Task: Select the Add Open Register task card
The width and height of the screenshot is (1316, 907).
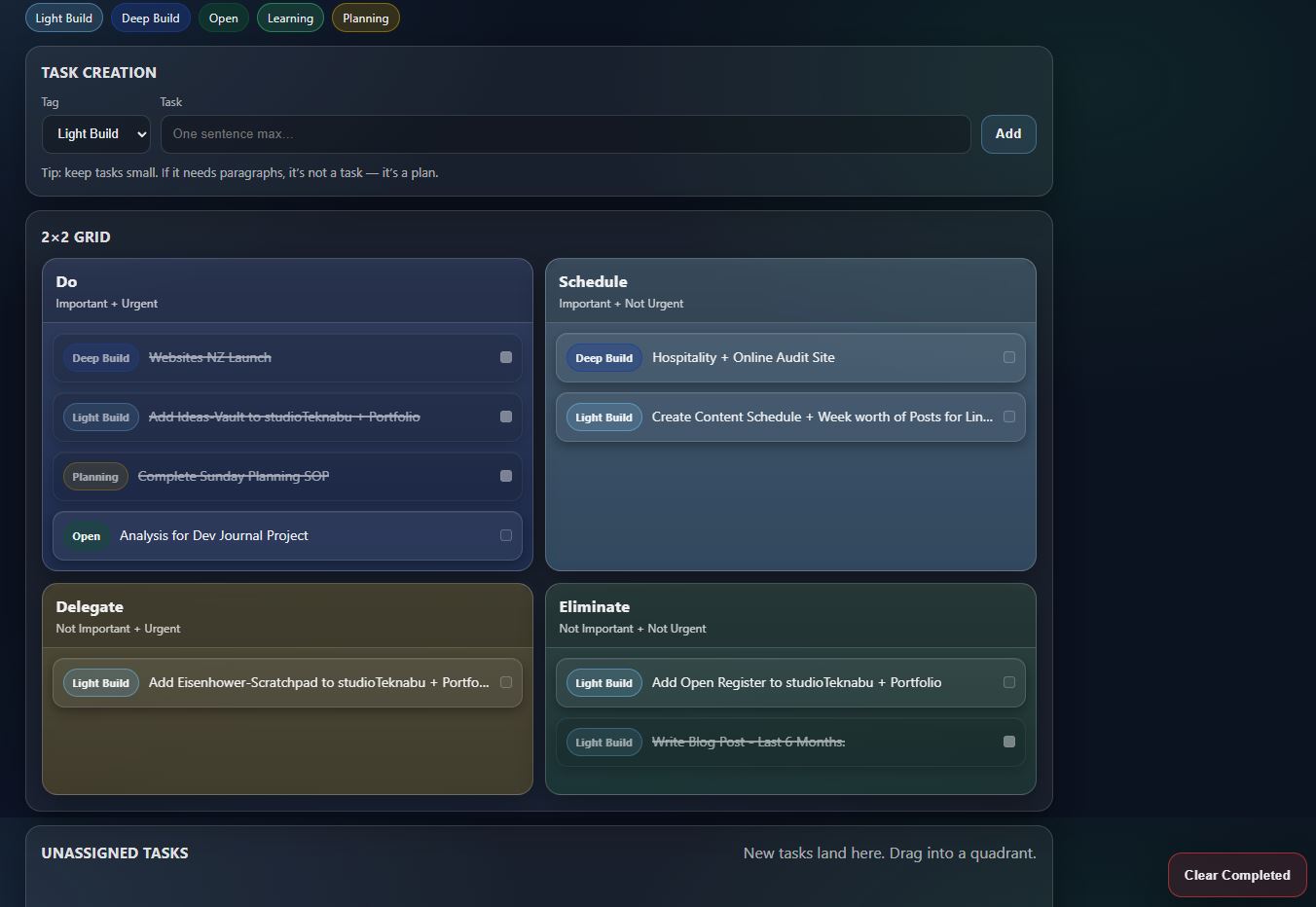Action: (795, 683)
